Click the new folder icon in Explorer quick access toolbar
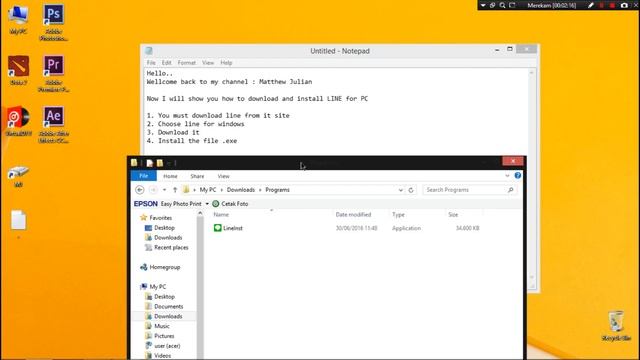Image resolution: width=640 pixels, height=360 pixels. [x=160, y=163]
